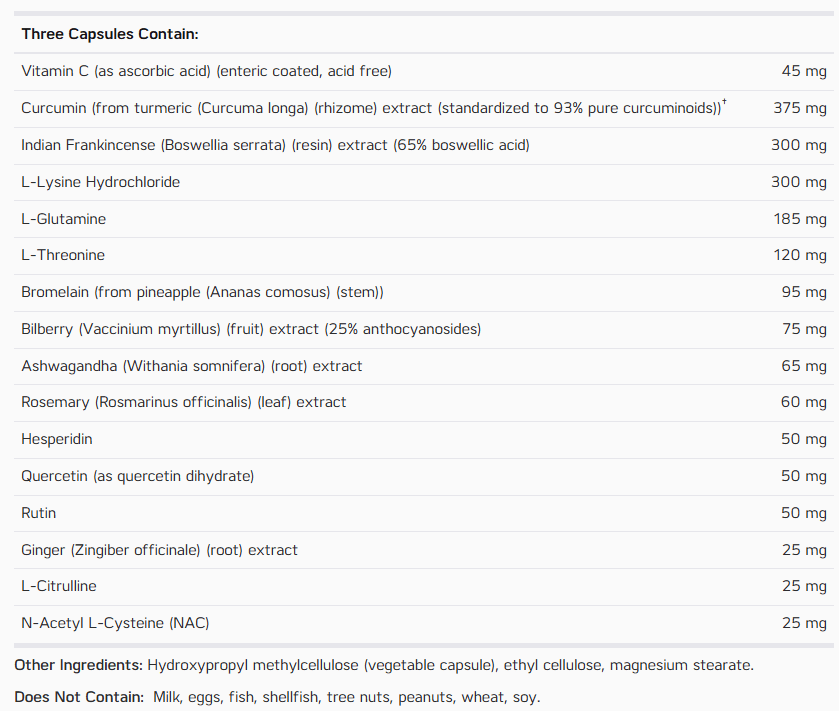Select the Ashwagandha root extract row
This screenshot has width=839, height=711.
(x=424, y=366)
